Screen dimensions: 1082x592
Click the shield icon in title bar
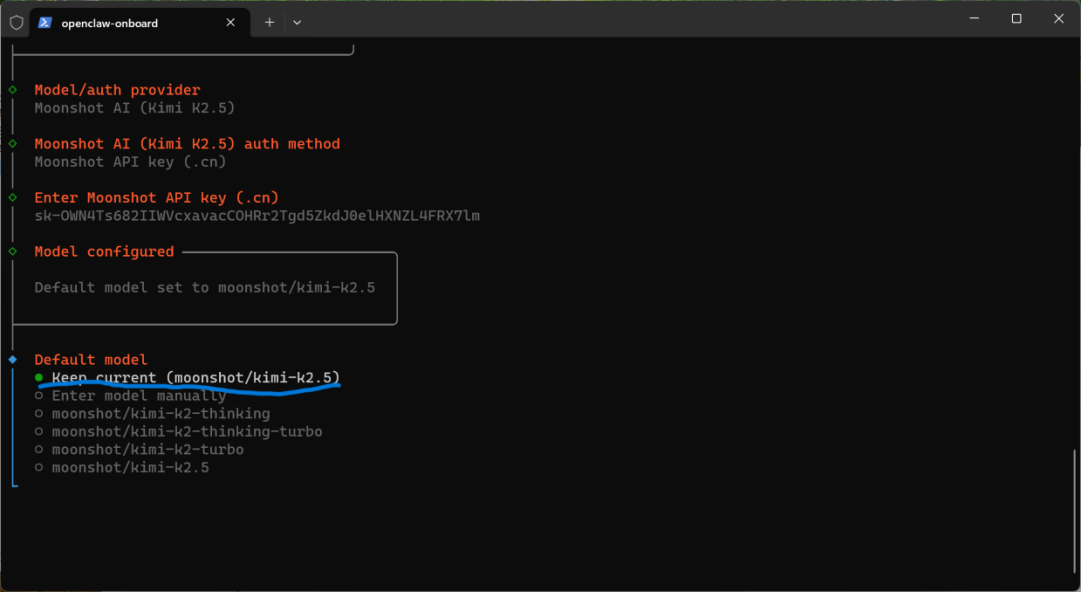(x=16, y=22)
